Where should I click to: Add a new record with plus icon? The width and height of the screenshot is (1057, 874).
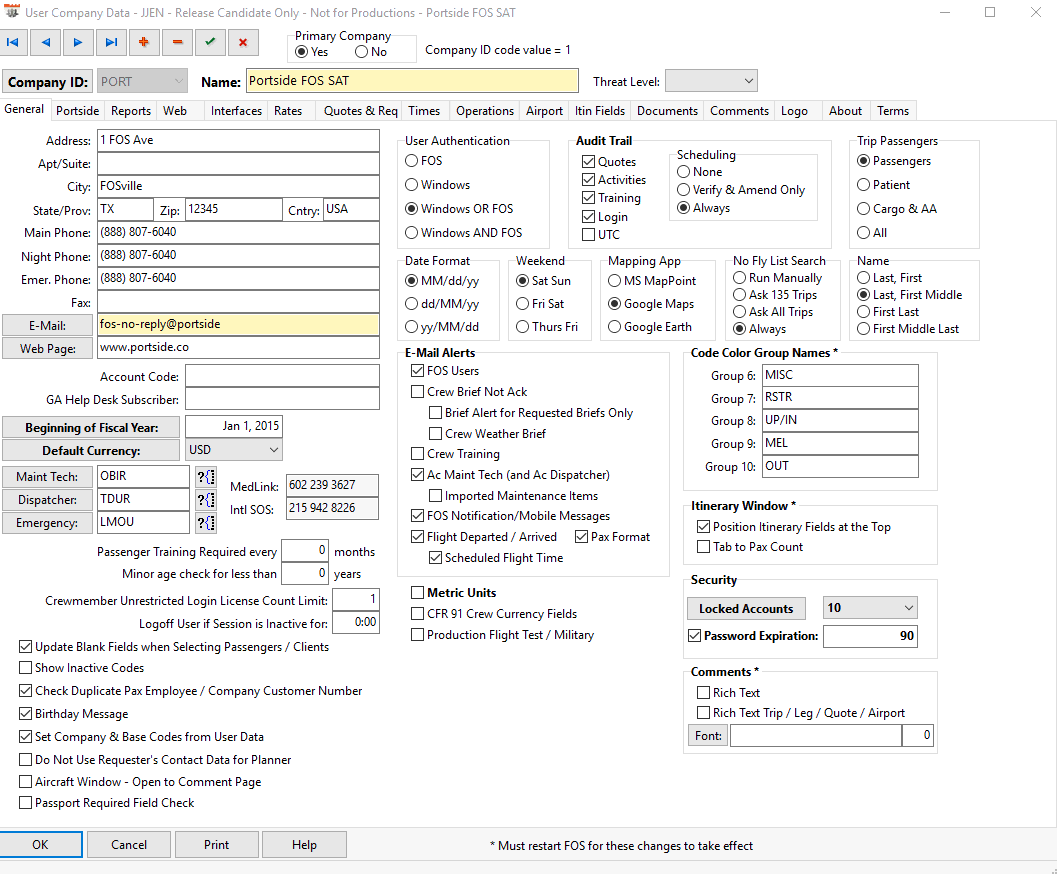pos(144,42)
